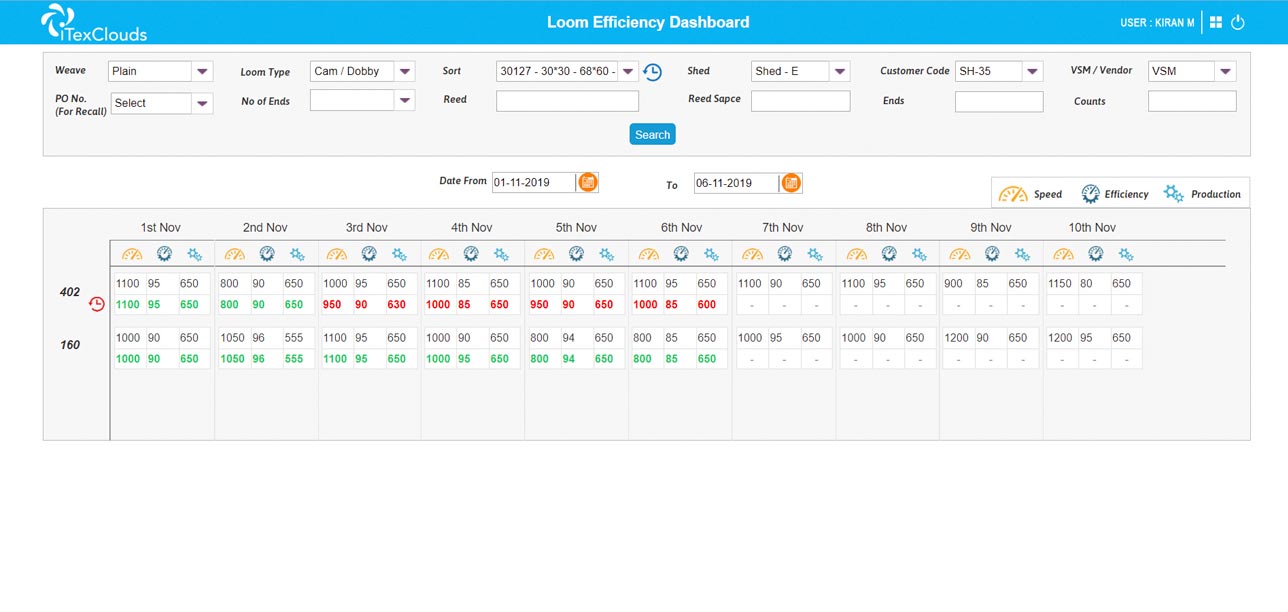Open the To date calendar picker

[x=791, y=182]
